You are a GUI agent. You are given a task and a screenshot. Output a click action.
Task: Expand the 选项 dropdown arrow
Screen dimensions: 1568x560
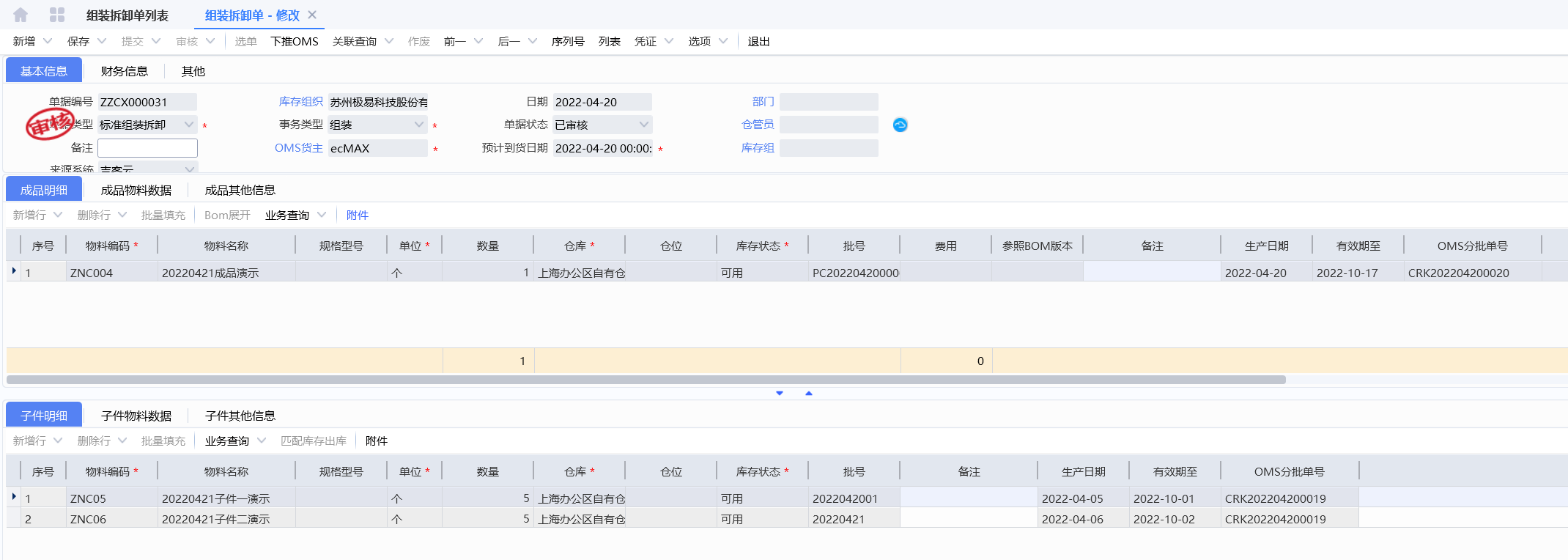tap(723, 41)
